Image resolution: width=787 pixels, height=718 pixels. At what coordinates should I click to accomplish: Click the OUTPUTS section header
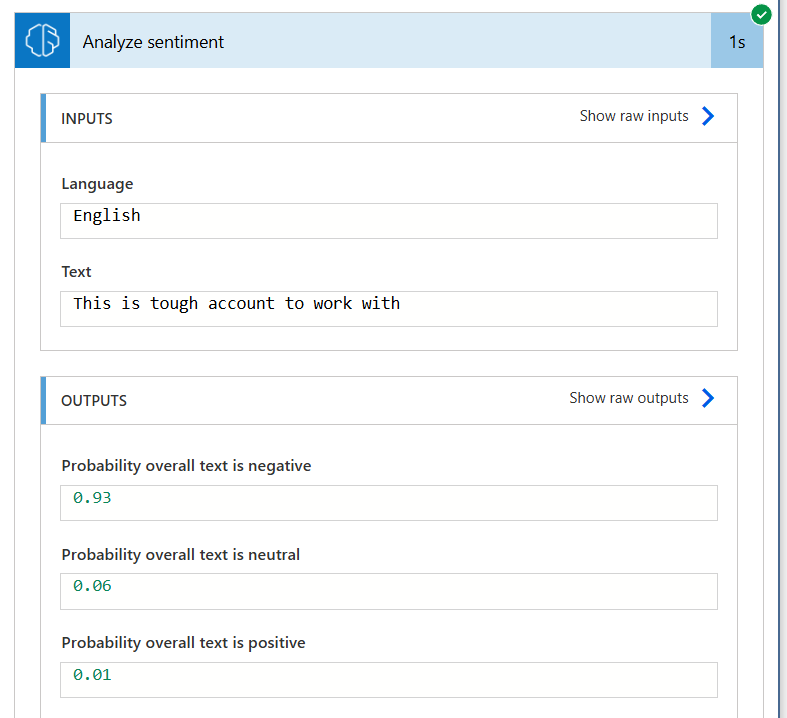coord(94,401)
